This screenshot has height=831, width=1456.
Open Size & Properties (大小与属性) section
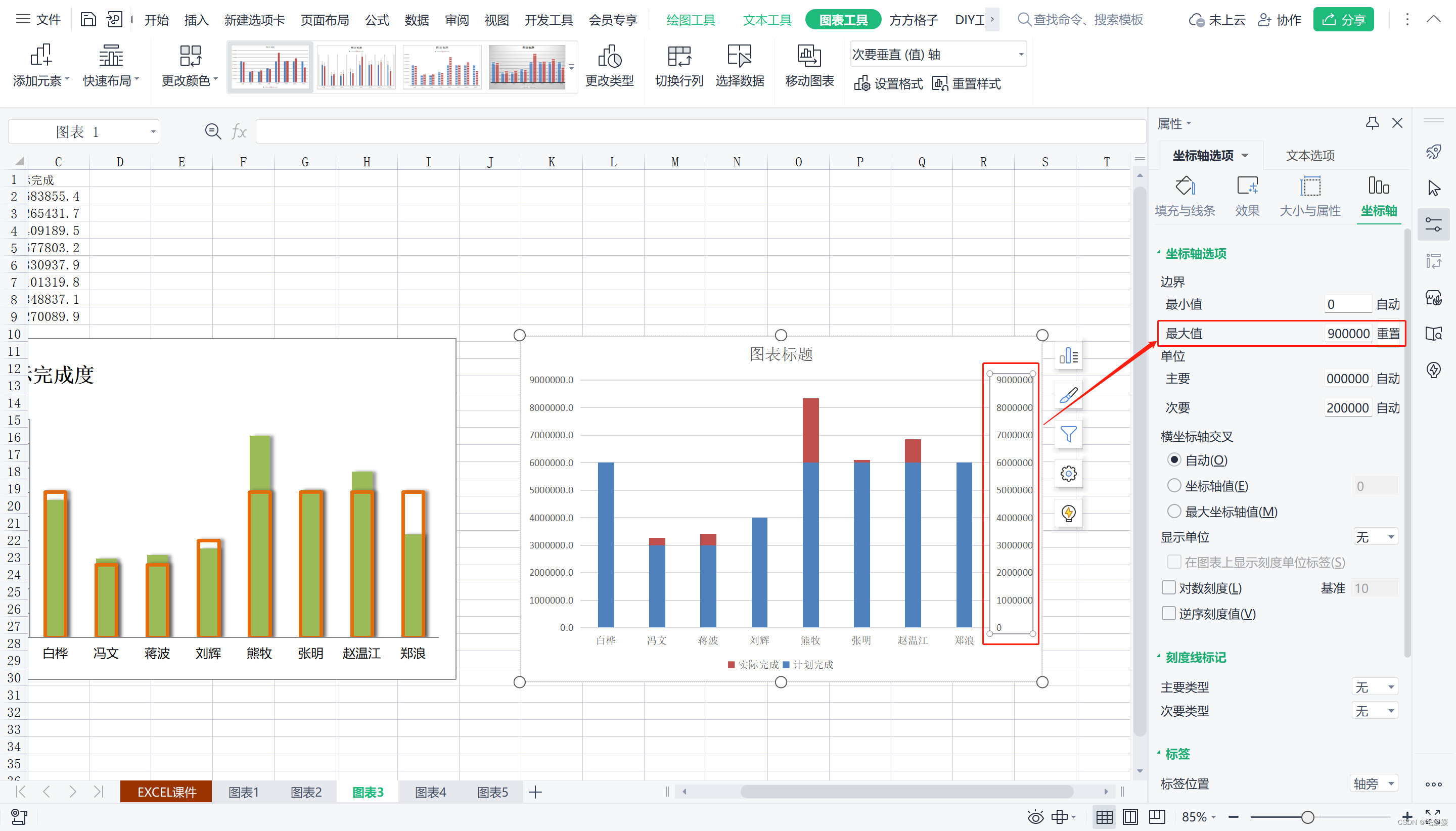[1310, 196]
